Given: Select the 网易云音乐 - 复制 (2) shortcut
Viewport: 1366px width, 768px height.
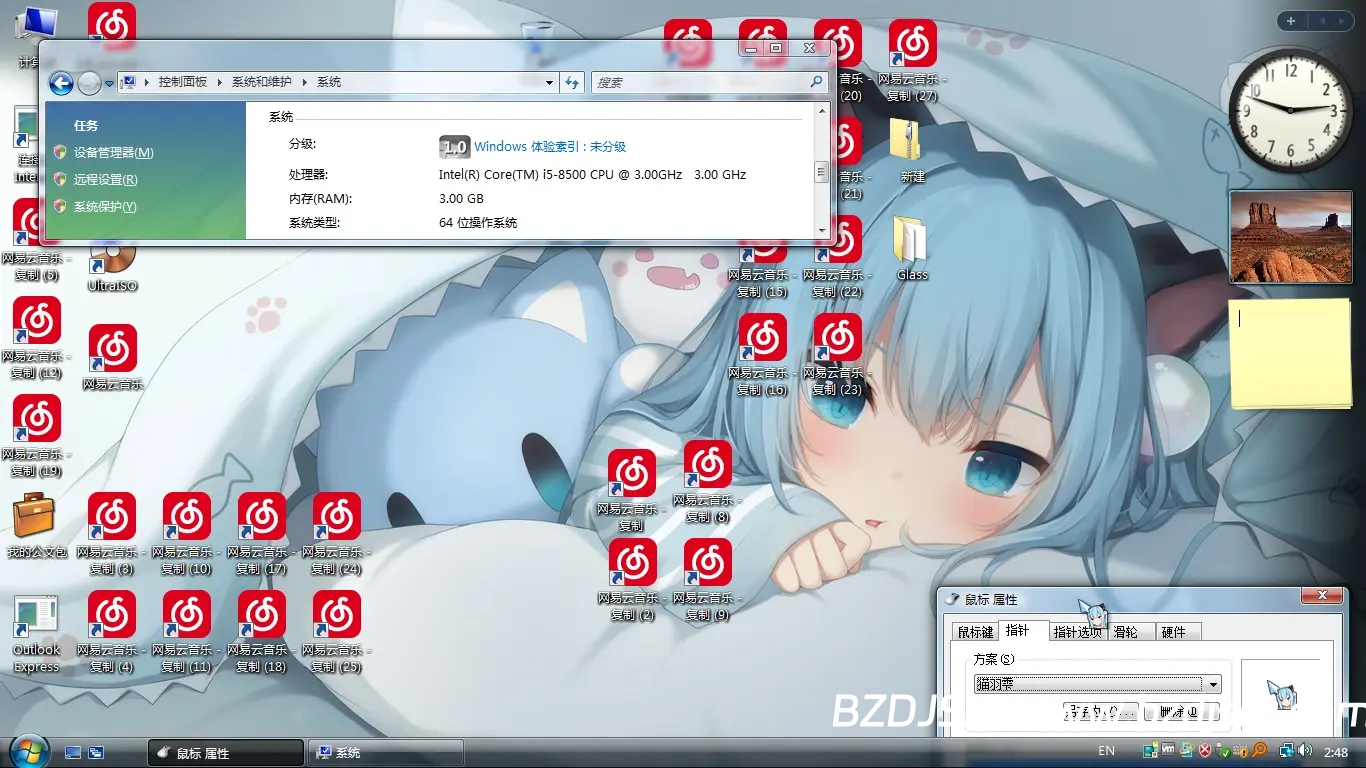Looking at the screenshot, I should 633,580.
